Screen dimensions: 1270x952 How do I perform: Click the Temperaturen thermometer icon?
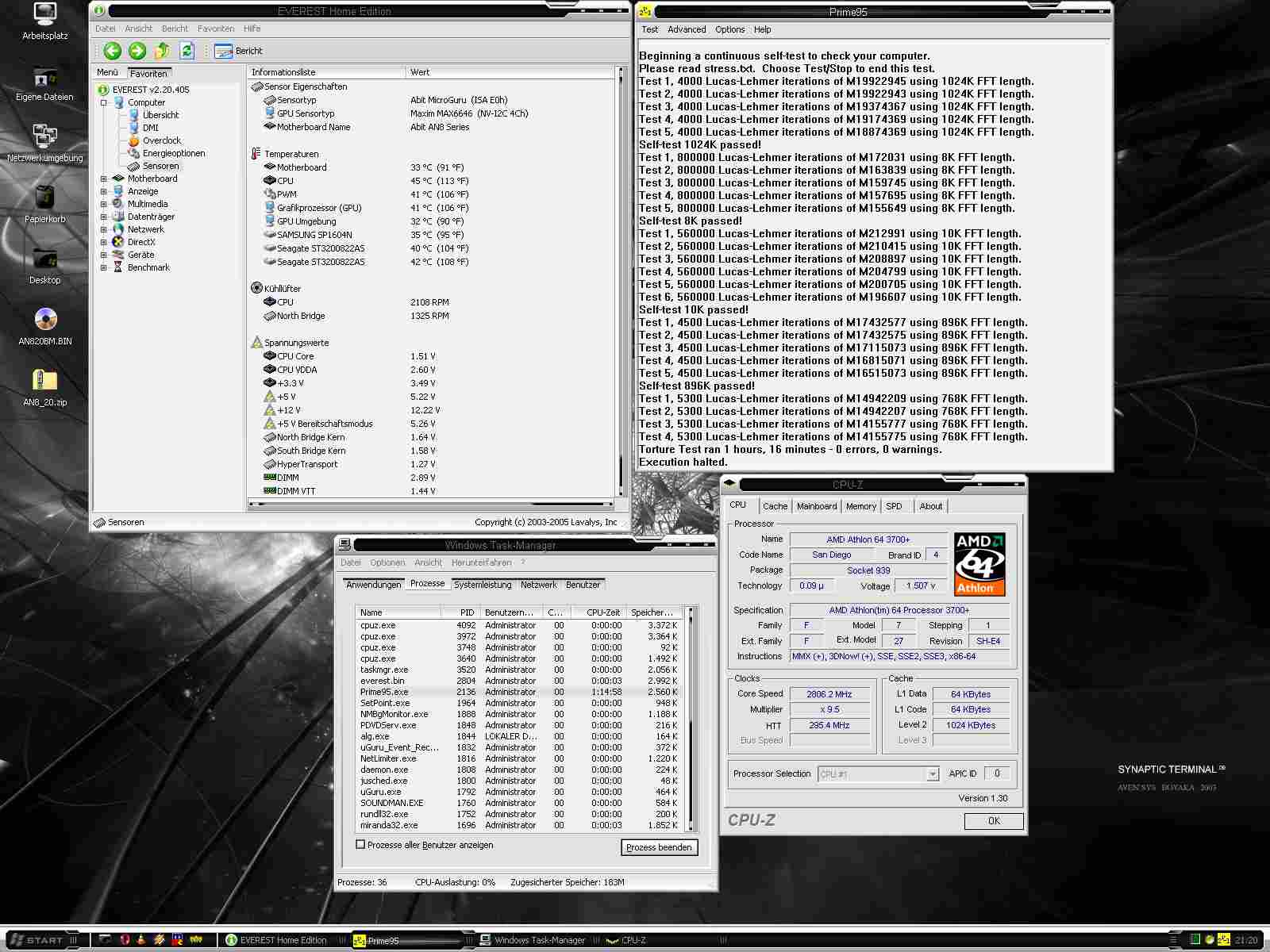tap(256, 154)
